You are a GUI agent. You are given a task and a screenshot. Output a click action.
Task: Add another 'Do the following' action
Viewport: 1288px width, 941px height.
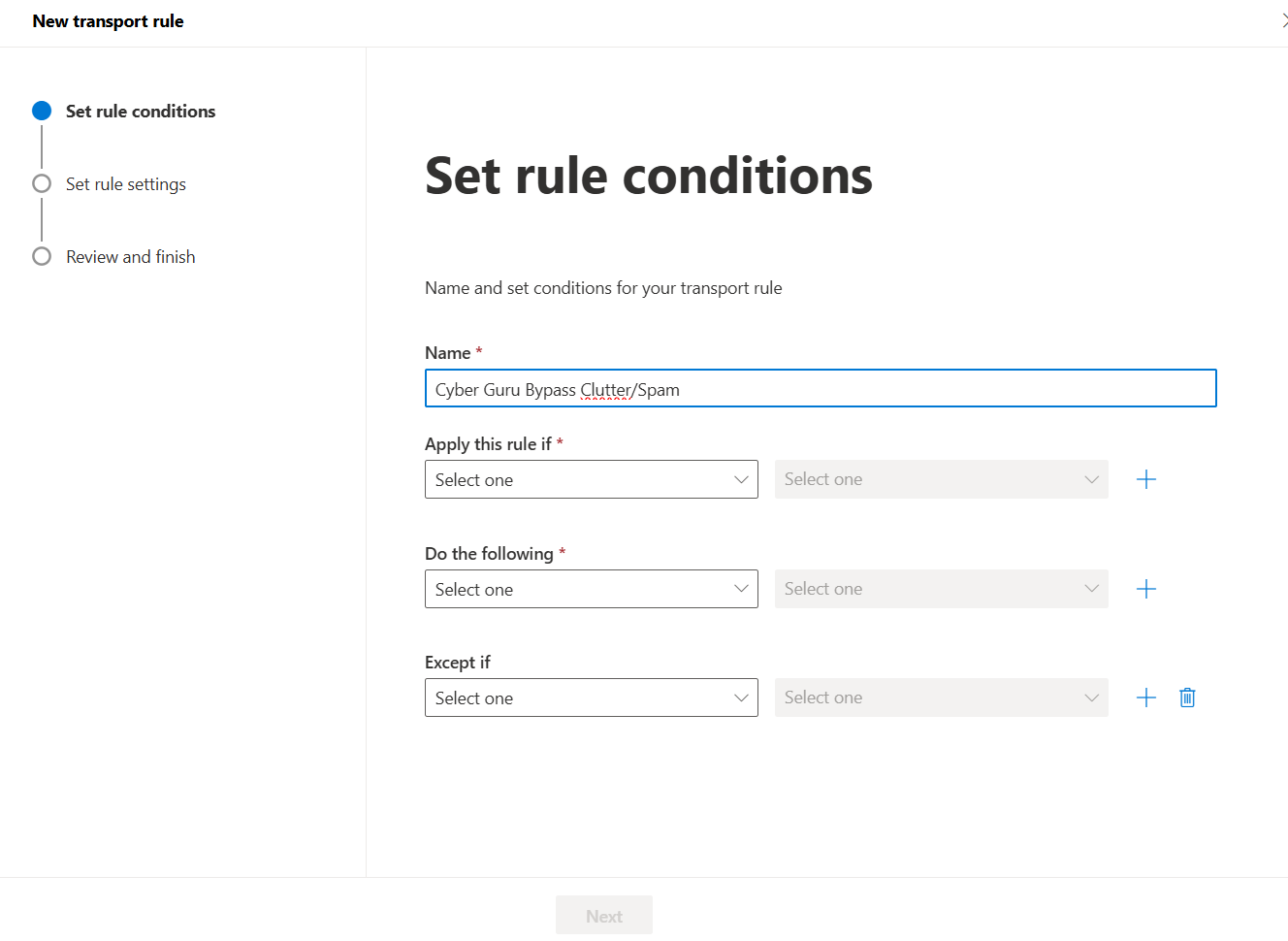click(1145, 589)
